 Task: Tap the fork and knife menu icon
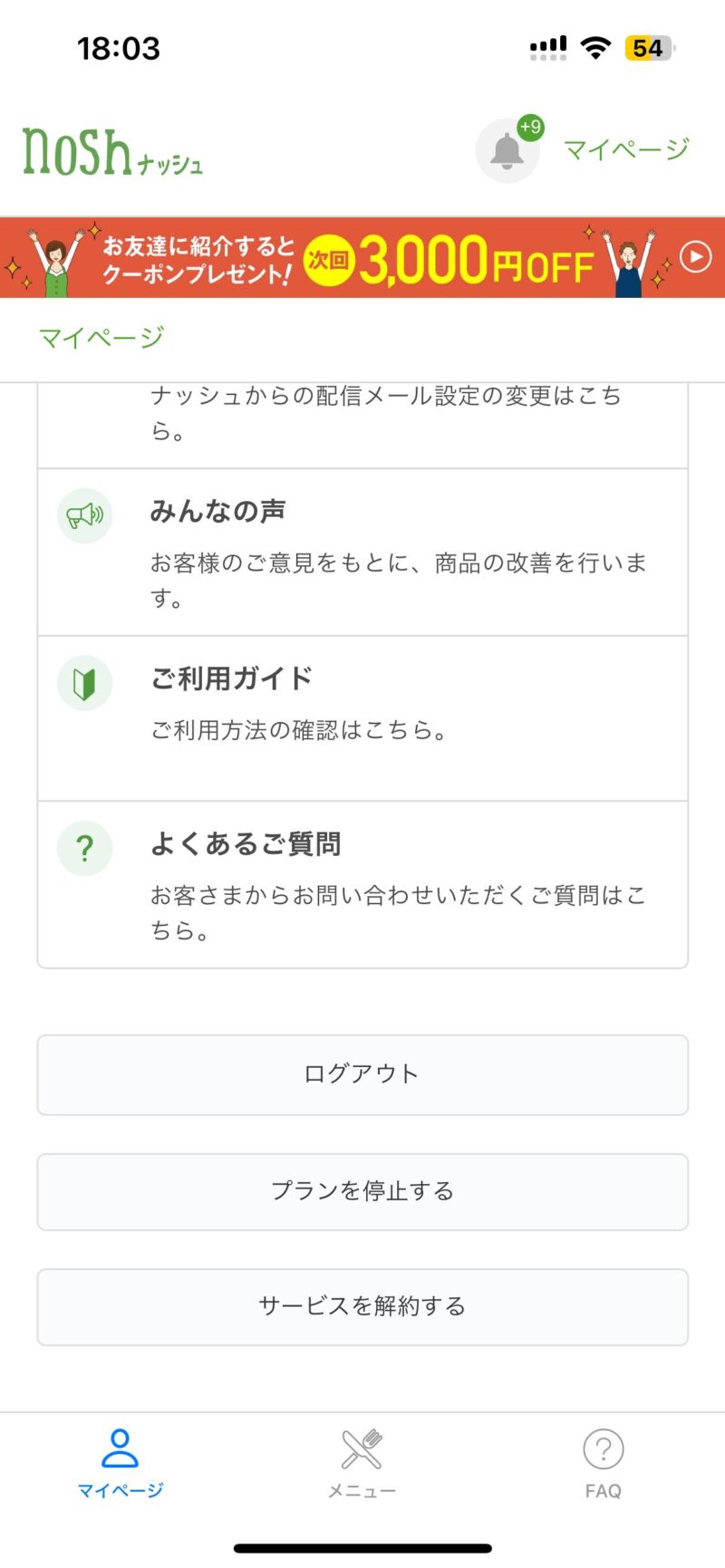point(362,1449)
